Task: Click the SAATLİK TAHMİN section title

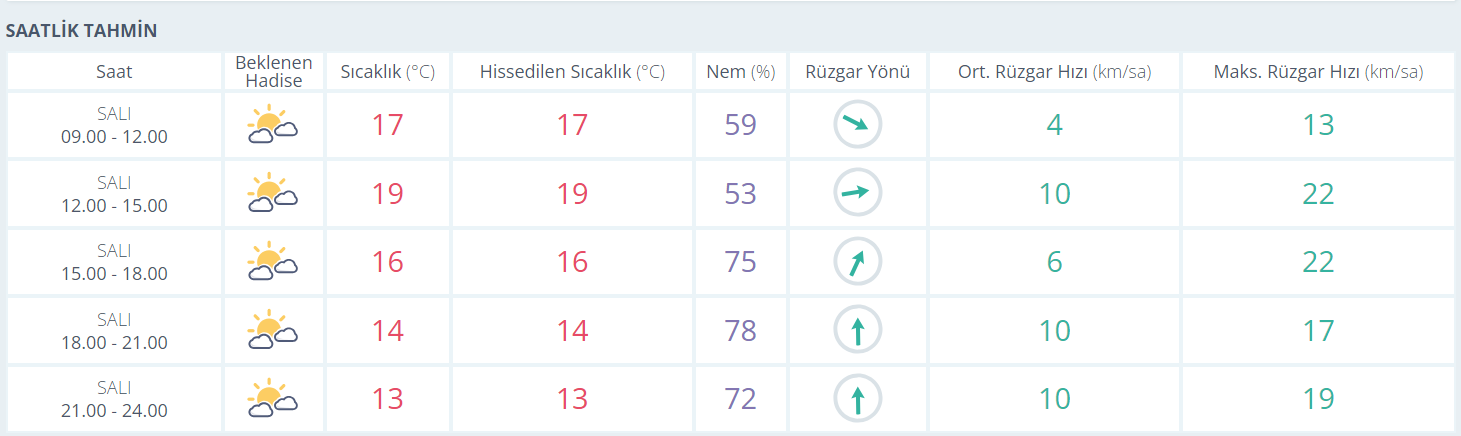Action: pyautogui.click(x=81, y=31)
